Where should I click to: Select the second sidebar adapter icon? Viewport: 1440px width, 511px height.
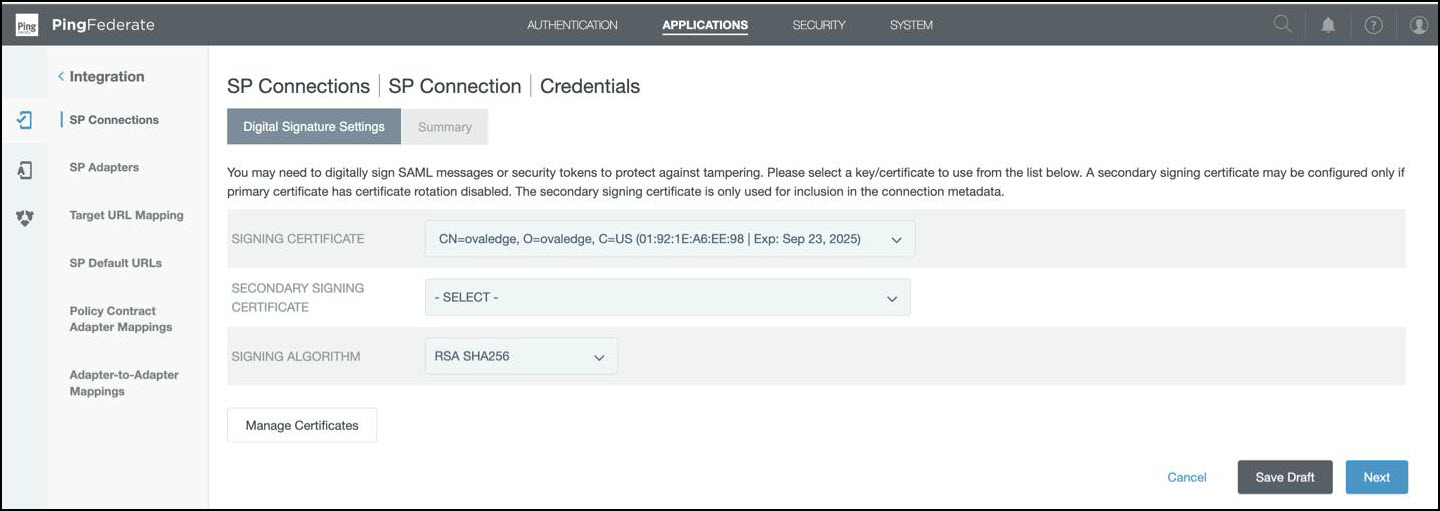coord(25,170)
